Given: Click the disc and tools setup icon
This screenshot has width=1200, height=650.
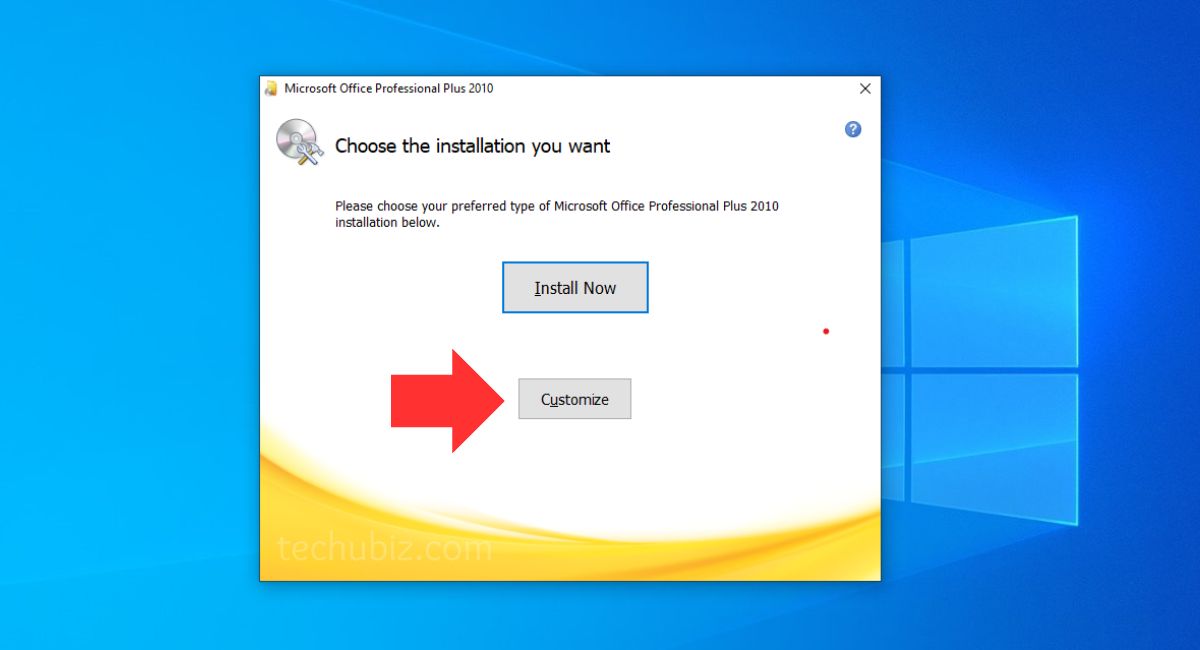Looking at the screenshot, I should coord(298,142).
